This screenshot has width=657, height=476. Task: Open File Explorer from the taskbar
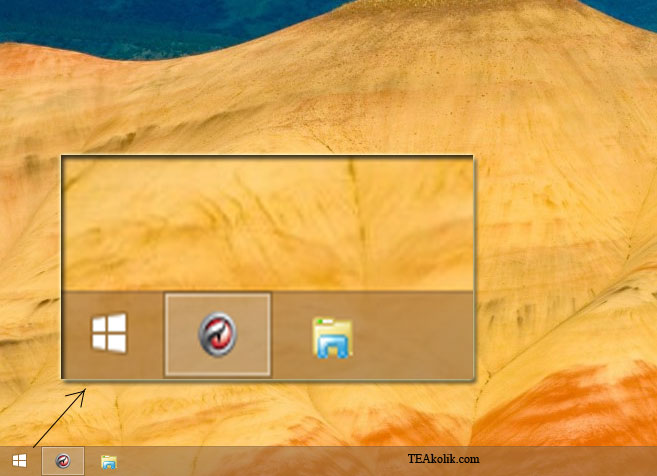click(109, 462)
